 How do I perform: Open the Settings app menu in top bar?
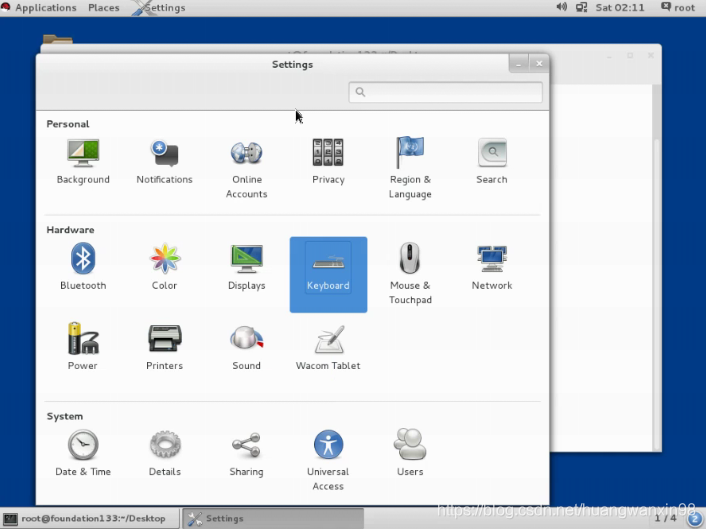click(x=159, y=8)
